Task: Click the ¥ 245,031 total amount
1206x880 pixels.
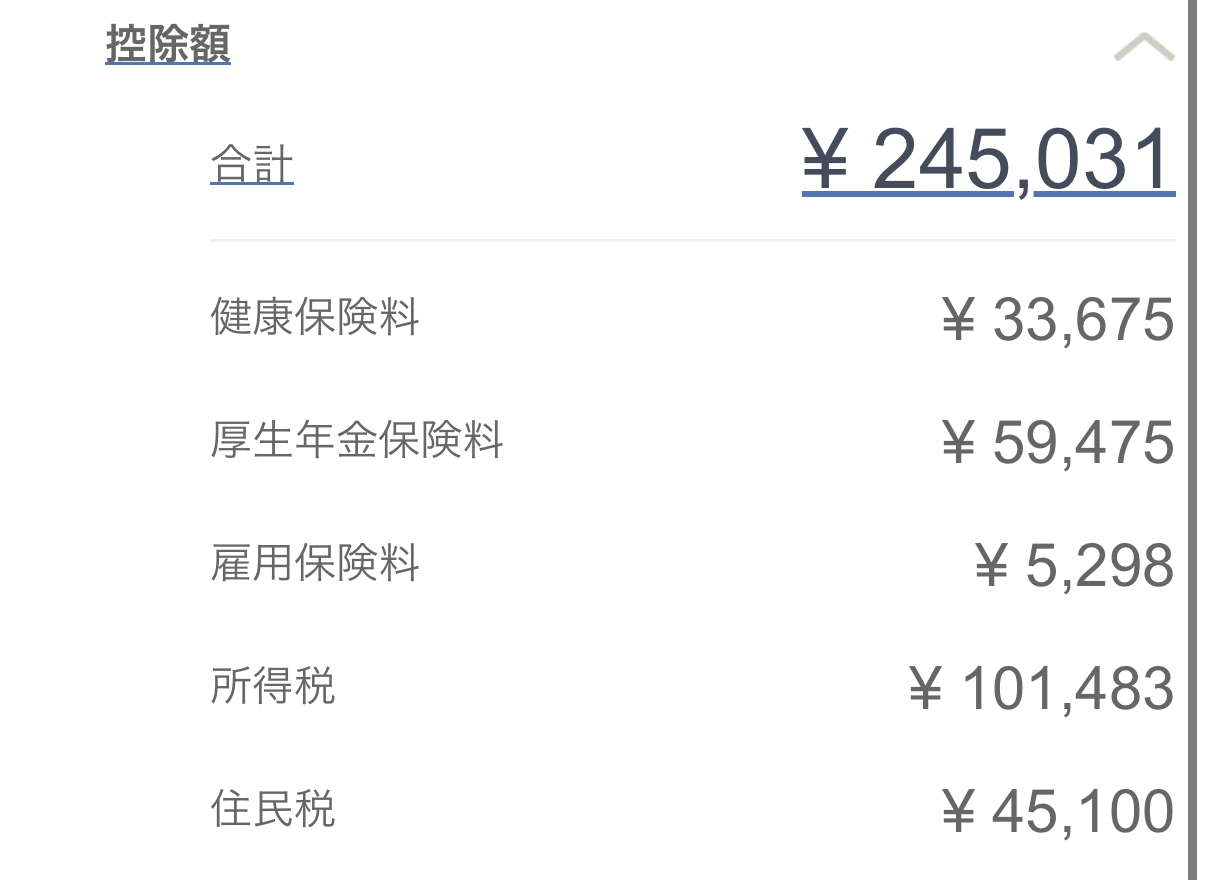Action: coord(988,161)
